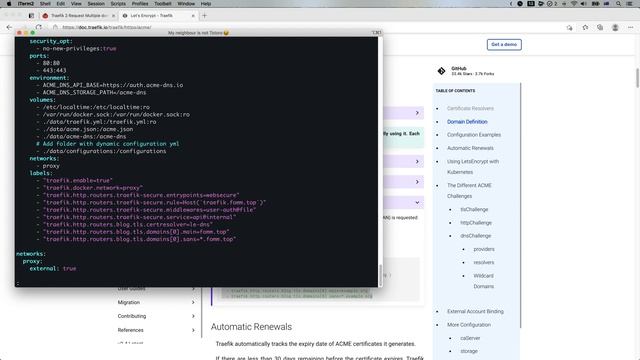
Task: Open the Apple menu
Action: click(9, 4)
